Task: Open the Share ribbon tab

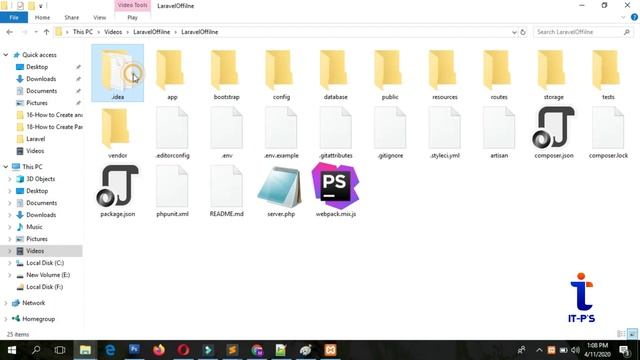Action: 71,18
